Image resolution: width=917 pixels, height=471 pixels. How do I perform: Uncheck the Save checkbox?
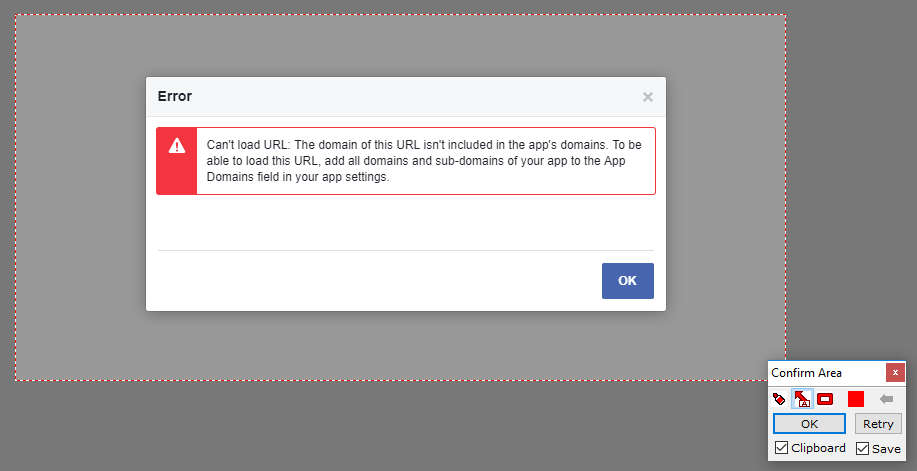click(x=863, y=448)
